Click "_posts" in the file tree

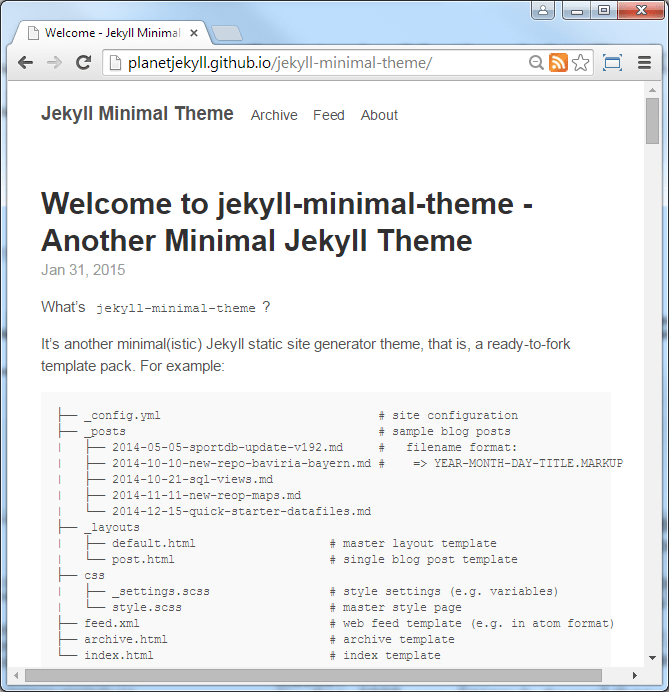pyautogui.click(x=105, y=431)
